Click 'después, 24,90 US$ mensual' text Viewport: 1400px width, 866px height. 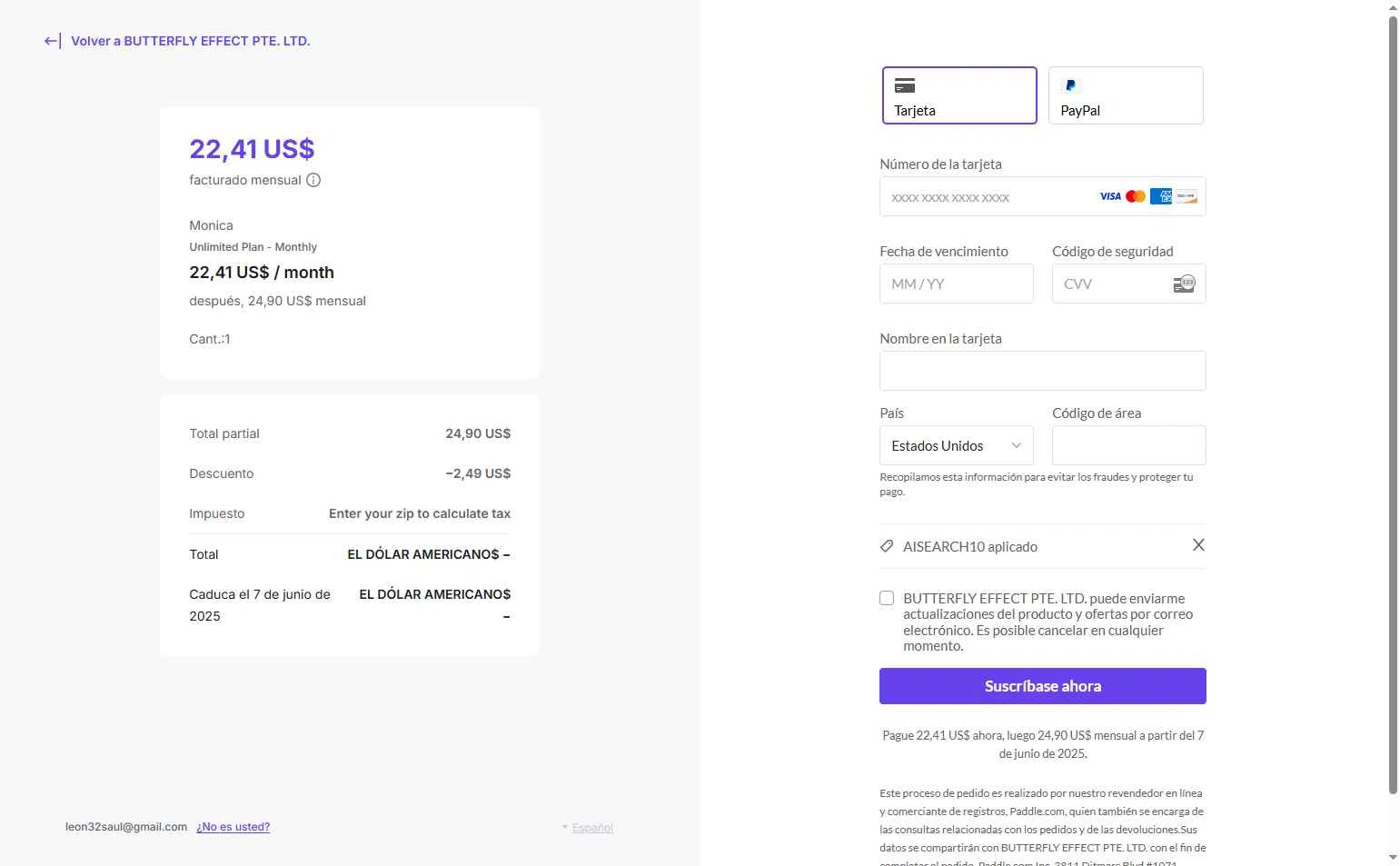[x=278, y=301]
